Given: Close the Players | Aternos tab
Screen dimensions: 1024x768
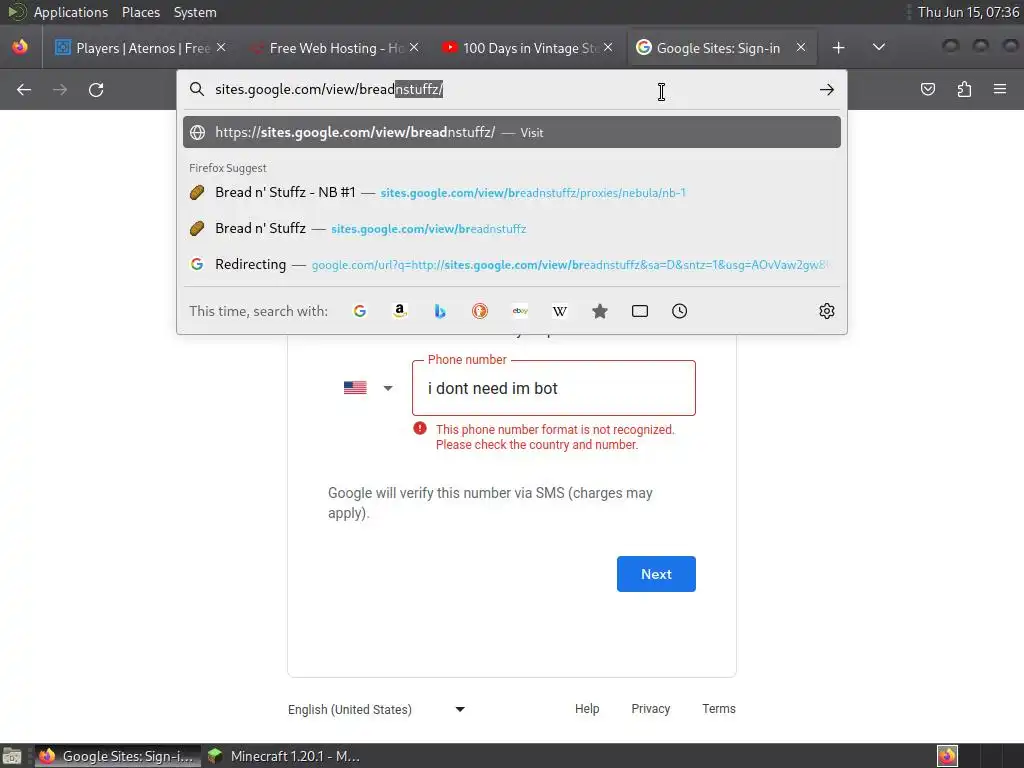Looking at the screenshot, I should tap(221, 48).
